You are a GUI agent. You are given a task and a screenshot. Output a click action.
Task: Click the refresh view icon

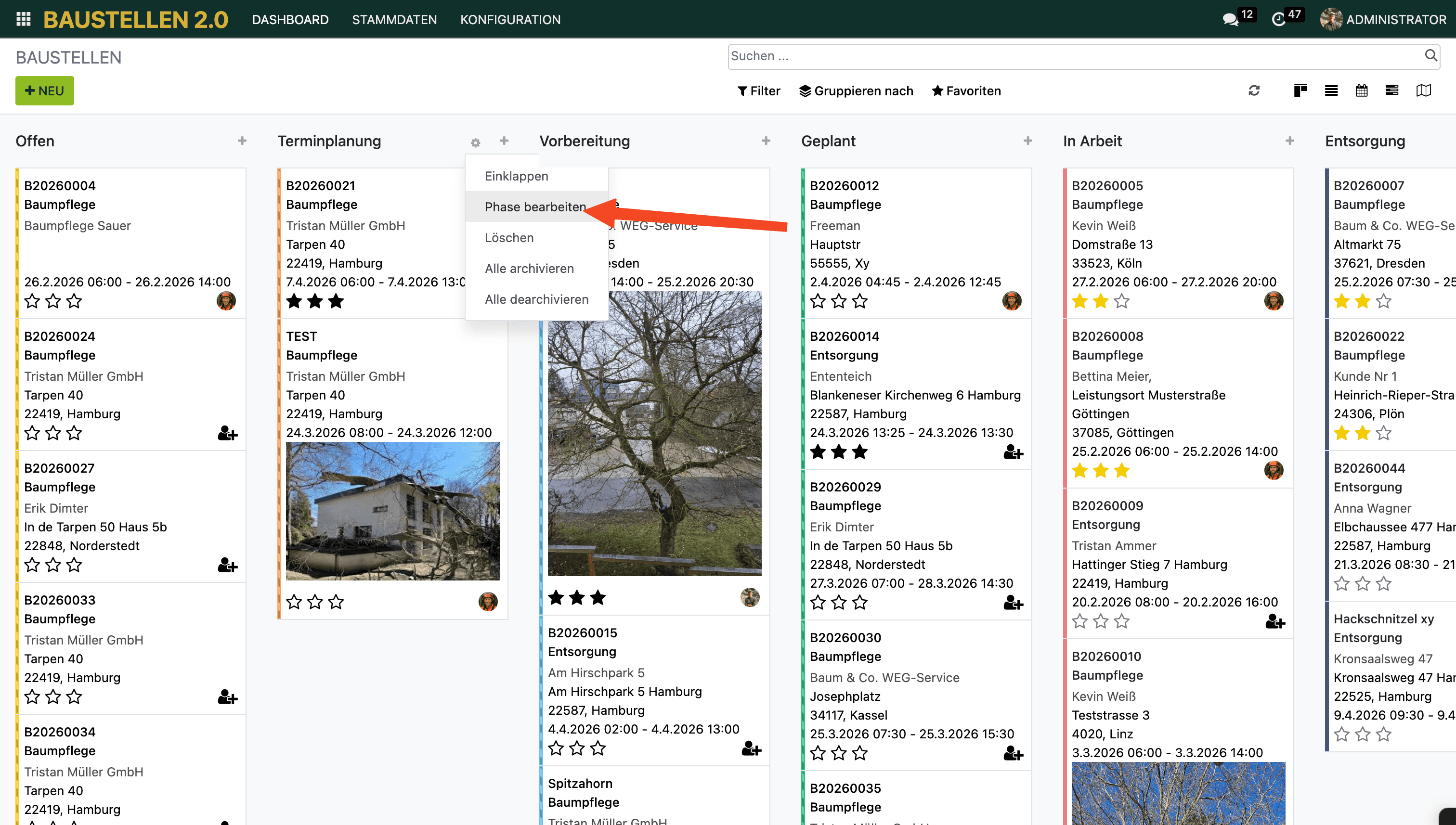pyautogui.click(x=1254, y=90)
